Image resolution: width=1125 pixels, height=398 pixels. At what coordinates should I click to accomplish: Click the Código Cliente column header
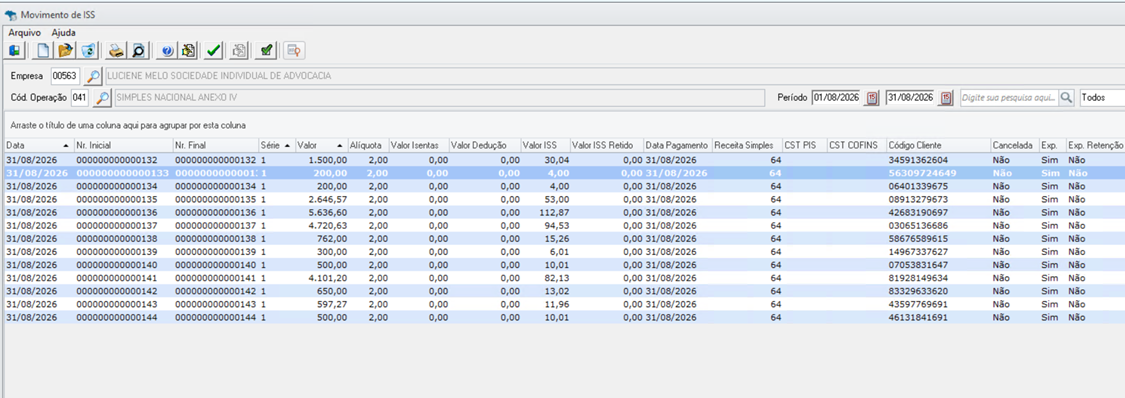pyautogui.click(x=937, y=145)
